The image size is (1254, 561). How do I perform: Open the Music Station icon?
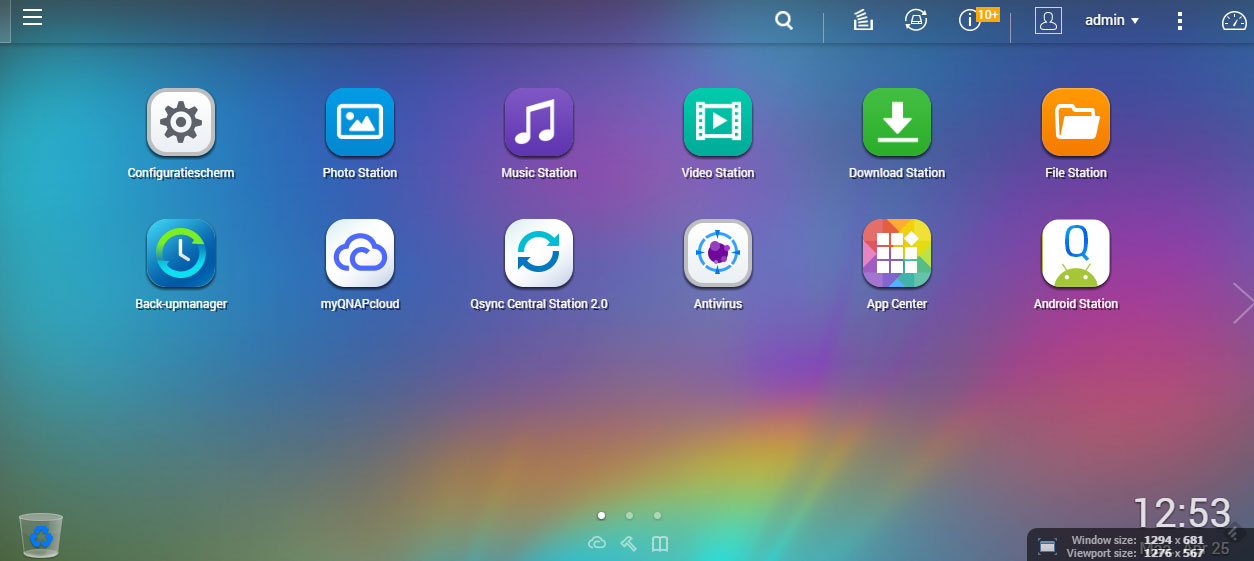point(539,122)
